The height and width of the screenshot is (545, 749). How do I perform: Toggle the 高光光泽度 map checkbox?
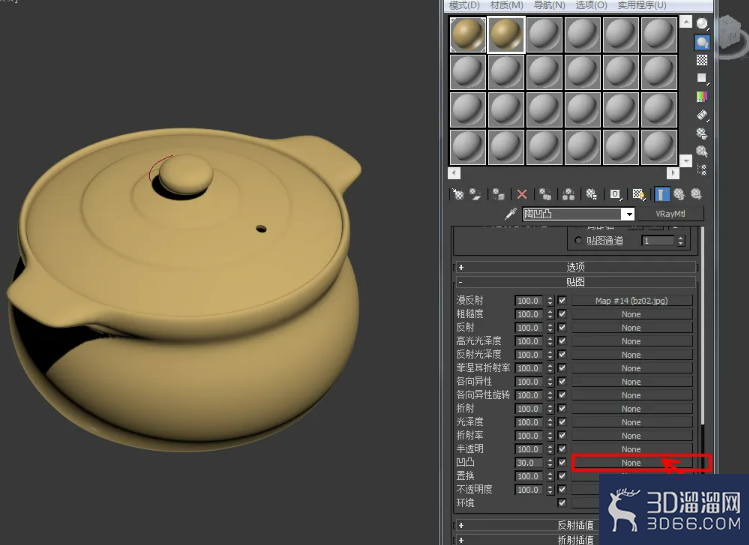(562, 341)
